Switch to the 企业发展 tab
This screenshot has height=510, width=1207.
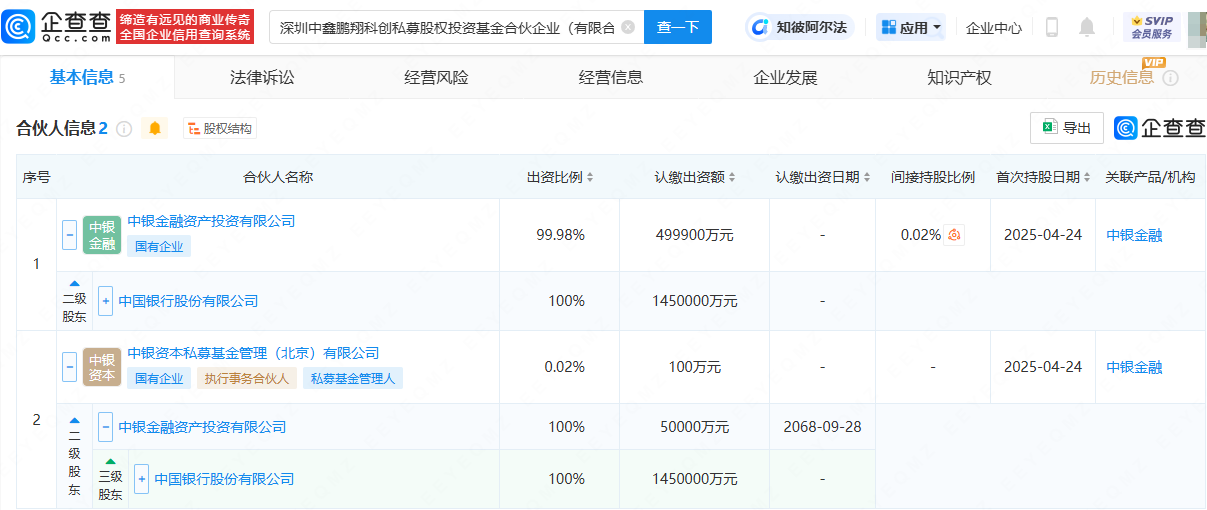tap(785, 77)
